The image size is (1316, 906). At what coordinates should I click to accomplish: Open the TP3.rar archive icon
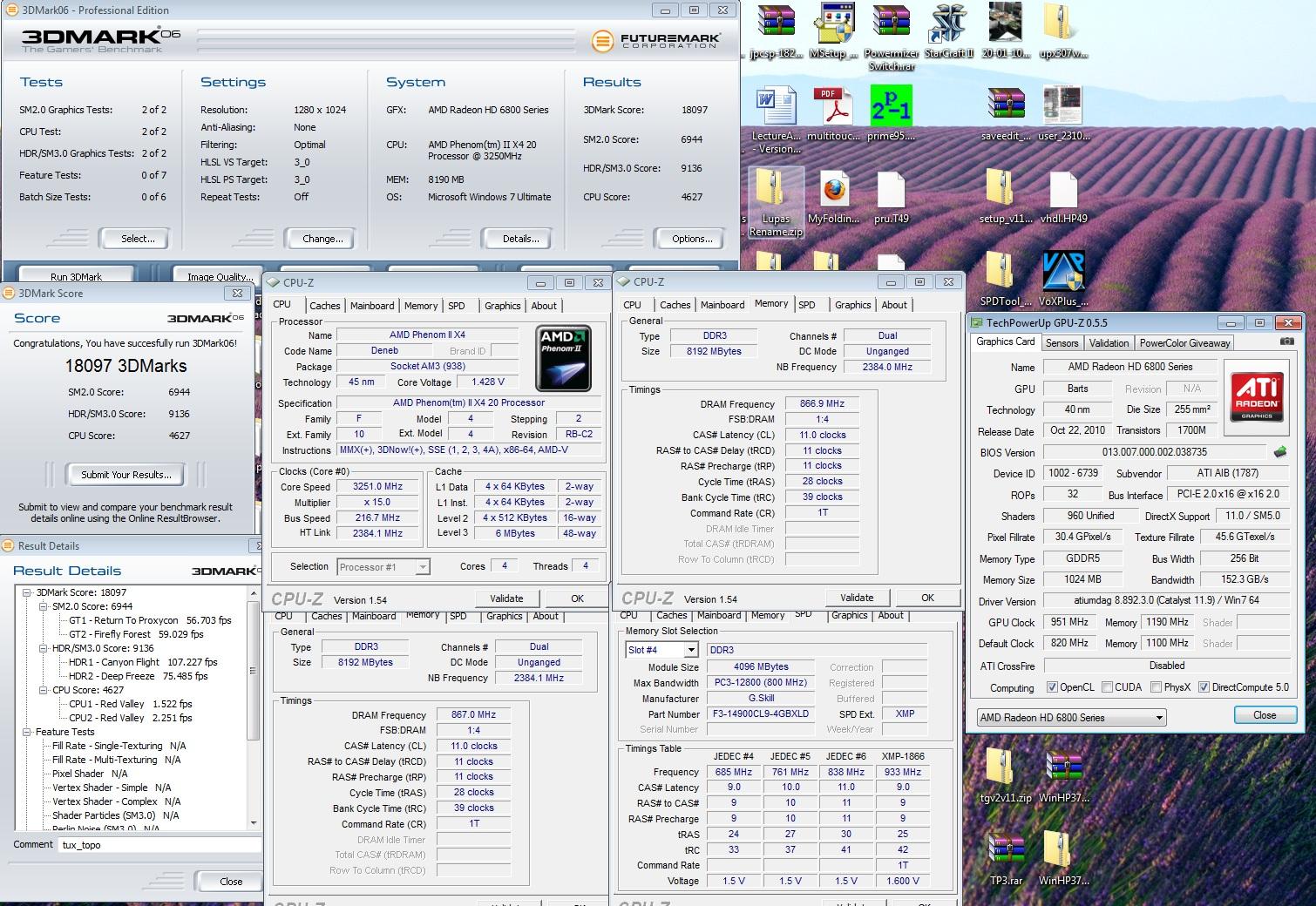(x=1006, y=859)
